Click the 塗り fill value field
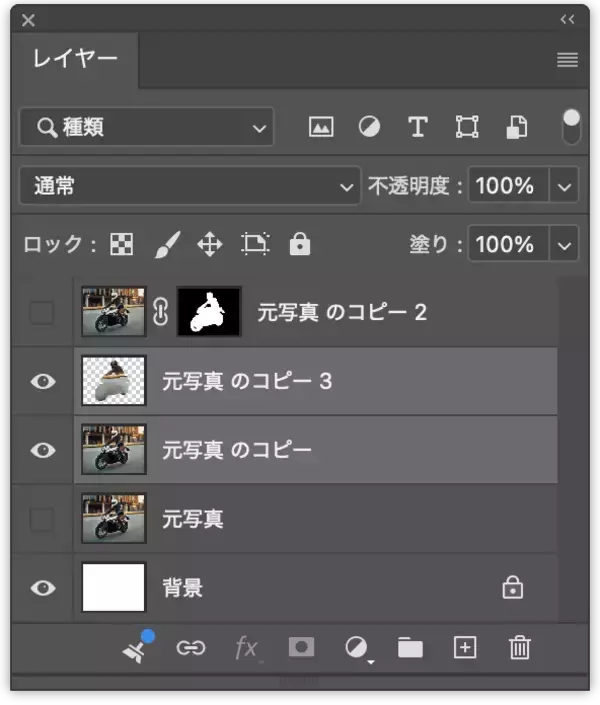Viewport: 600px width, 705px height. [x=508, y=244]
